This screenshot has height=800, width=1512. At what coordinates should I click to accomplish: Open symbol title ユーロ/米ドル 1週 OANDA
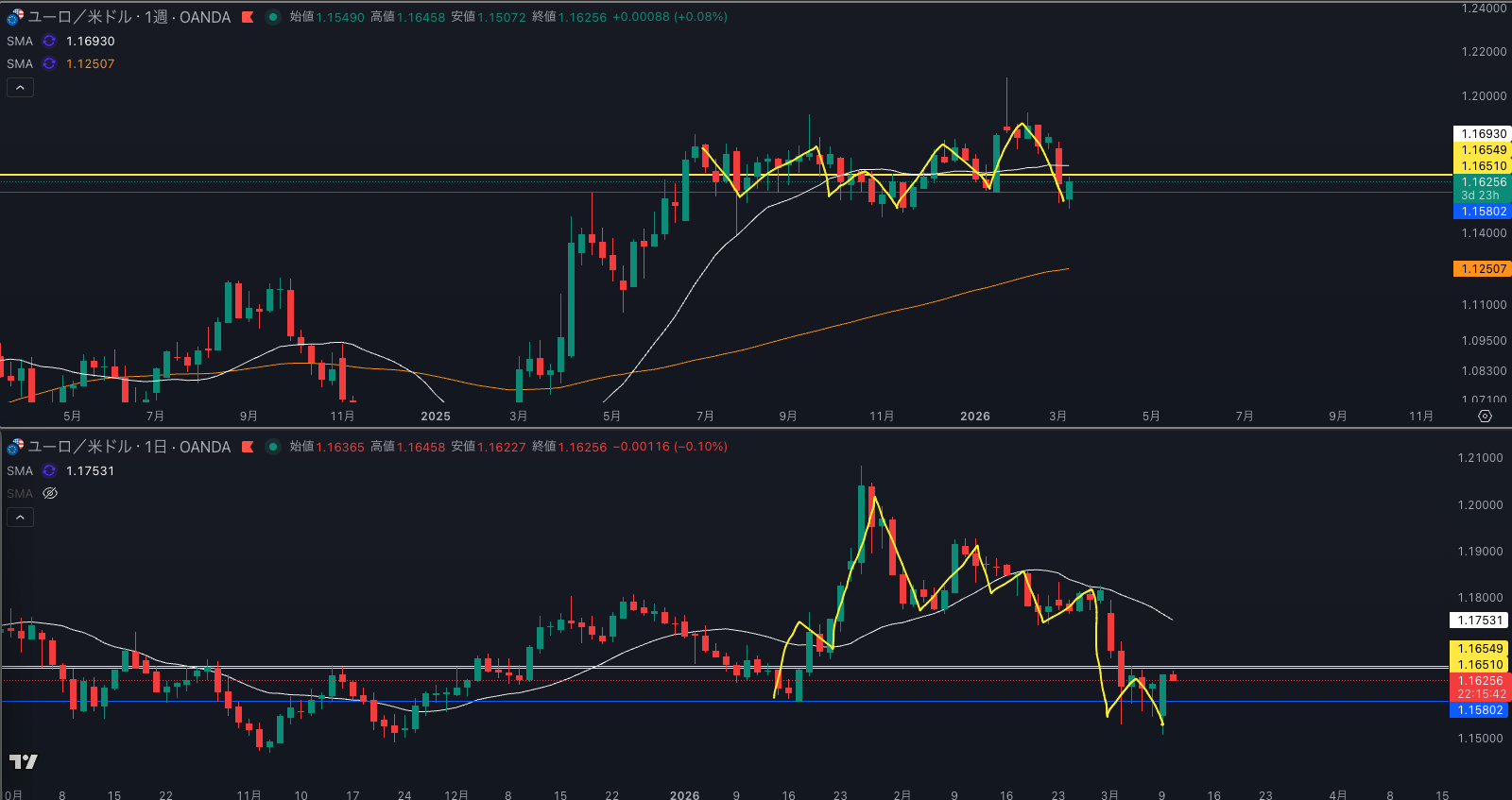129,17
